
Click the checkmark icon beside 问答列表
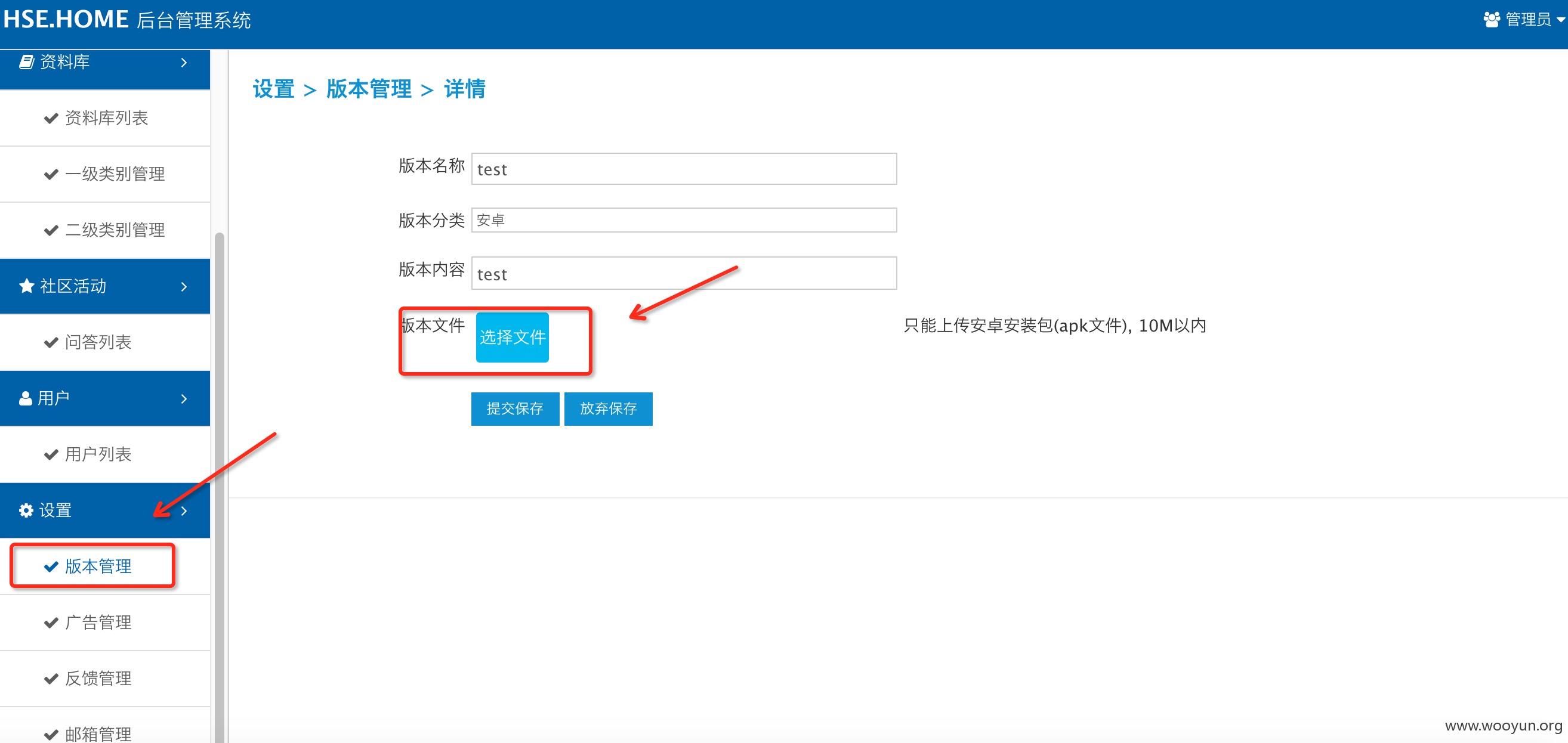click(51, 343)
